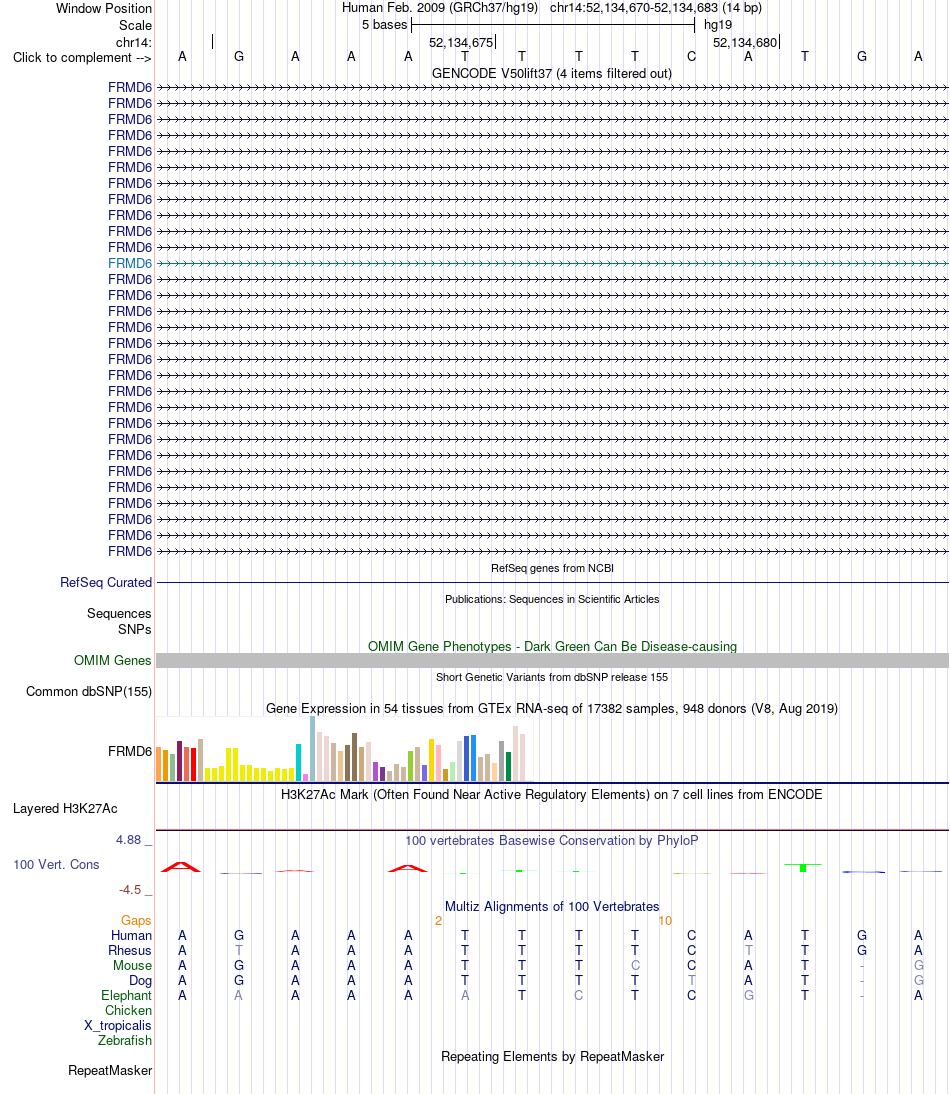950x1094 pixels.
Task: Click 'Publications: Sequences in Scientific Articles' heading
Action: [552, 599]
